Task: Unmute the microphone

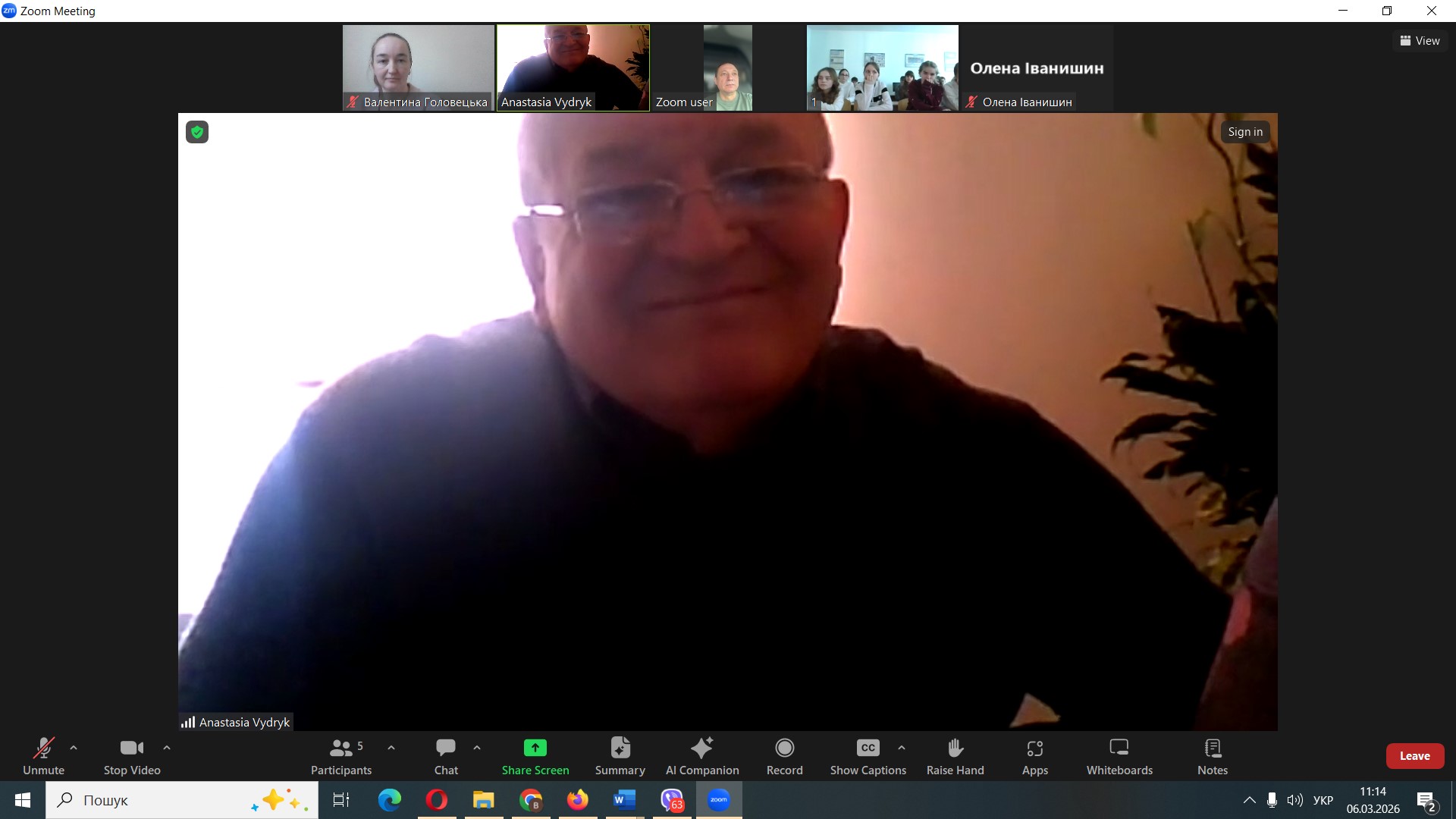Action: tap(43, 756)
